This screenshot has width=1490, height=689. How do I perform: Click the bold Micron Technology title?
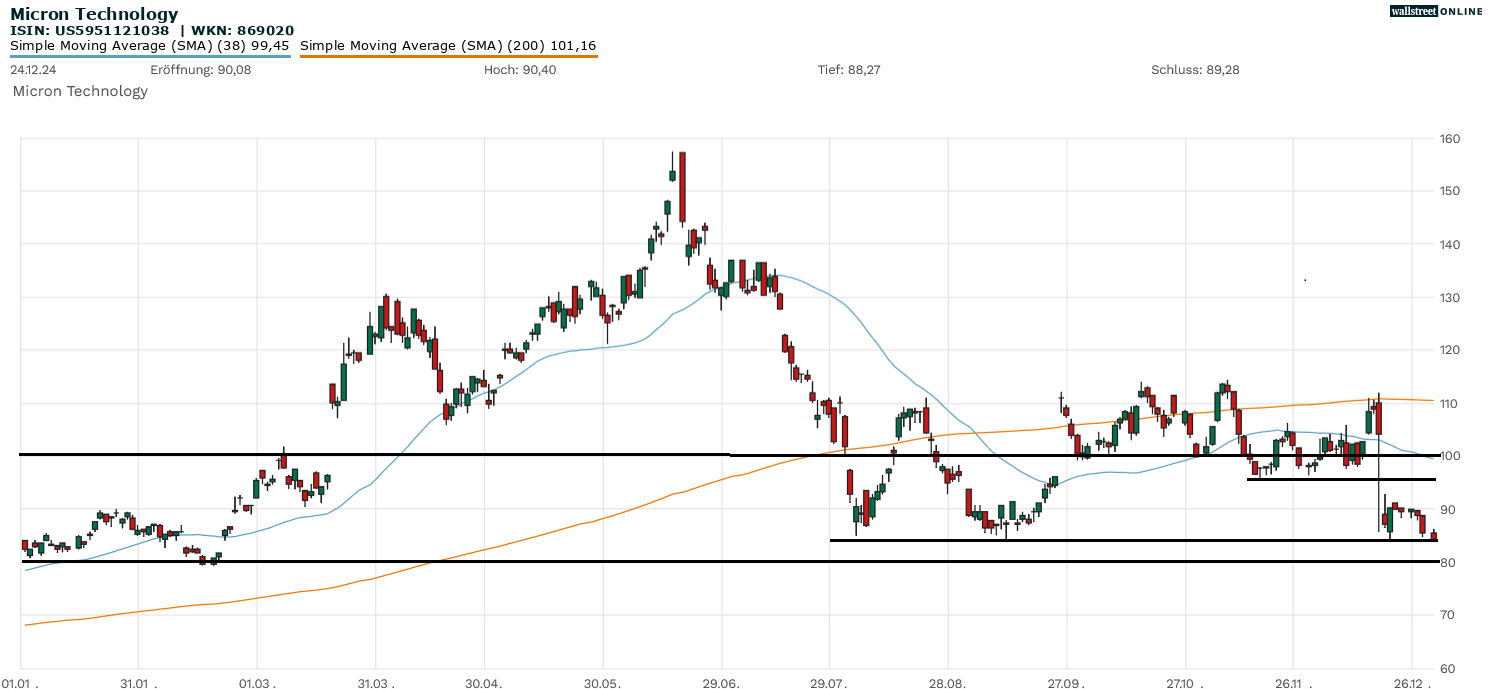[x=94, y=14]
